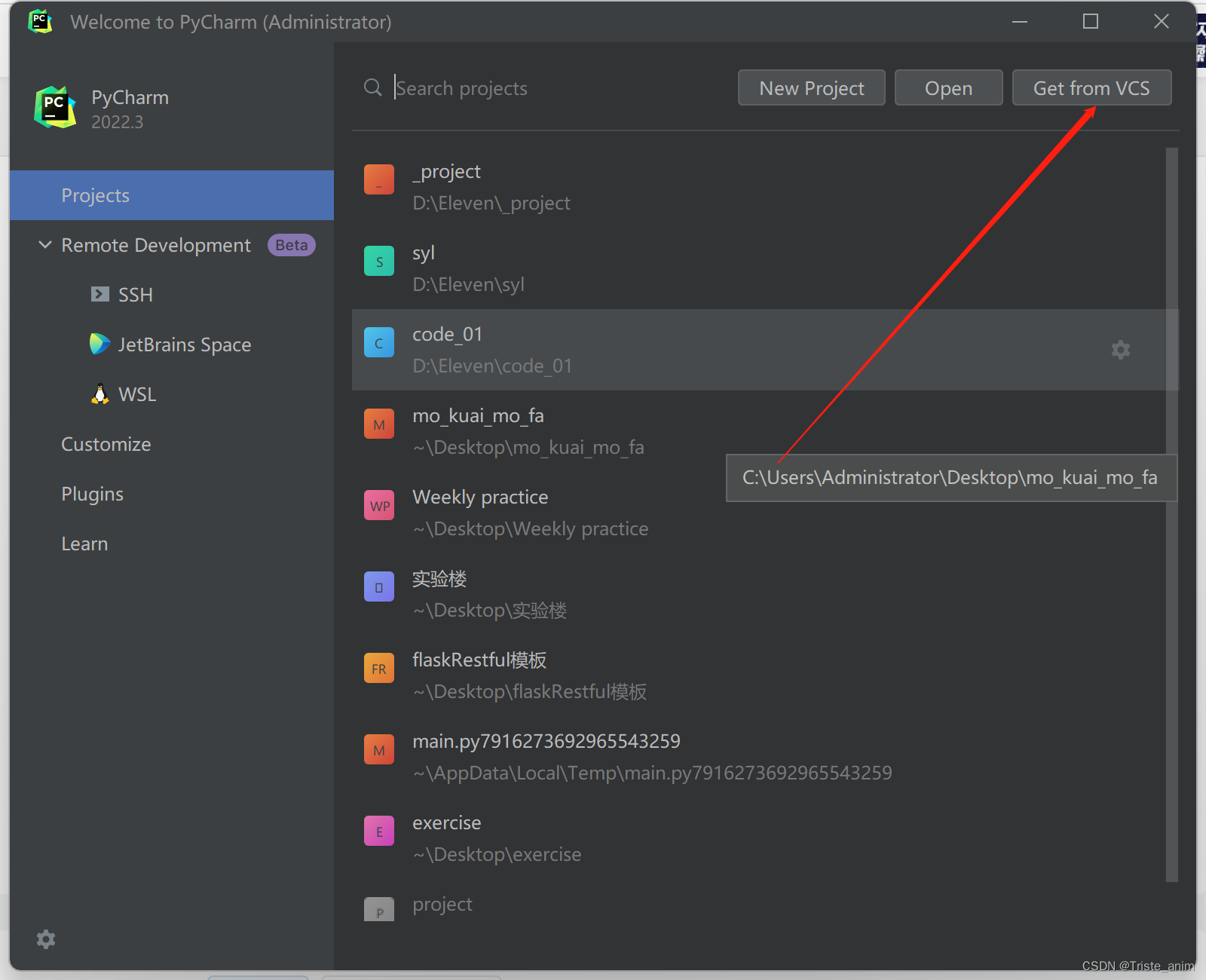Viewport: 1206px width, 980px height.
Task: Click the SSH terminal icon
Action: coord(100,294)
